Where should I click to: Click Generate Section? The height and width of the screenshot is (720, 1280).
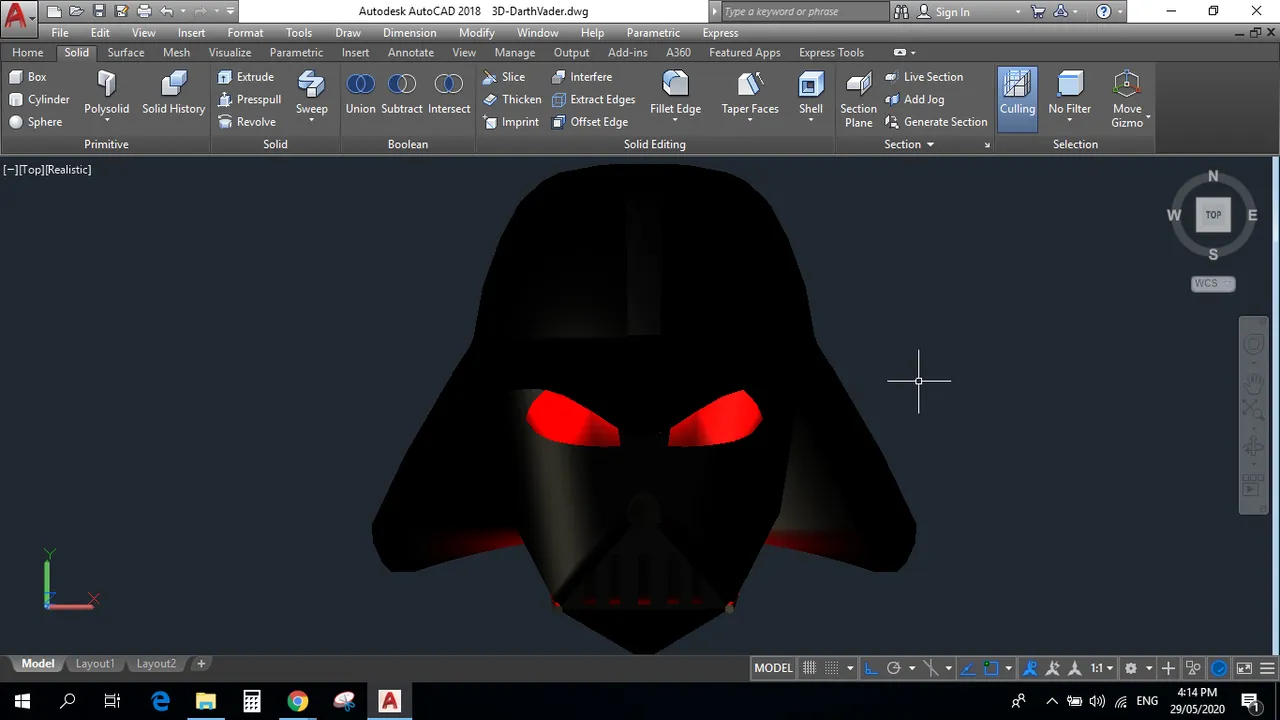936,122
